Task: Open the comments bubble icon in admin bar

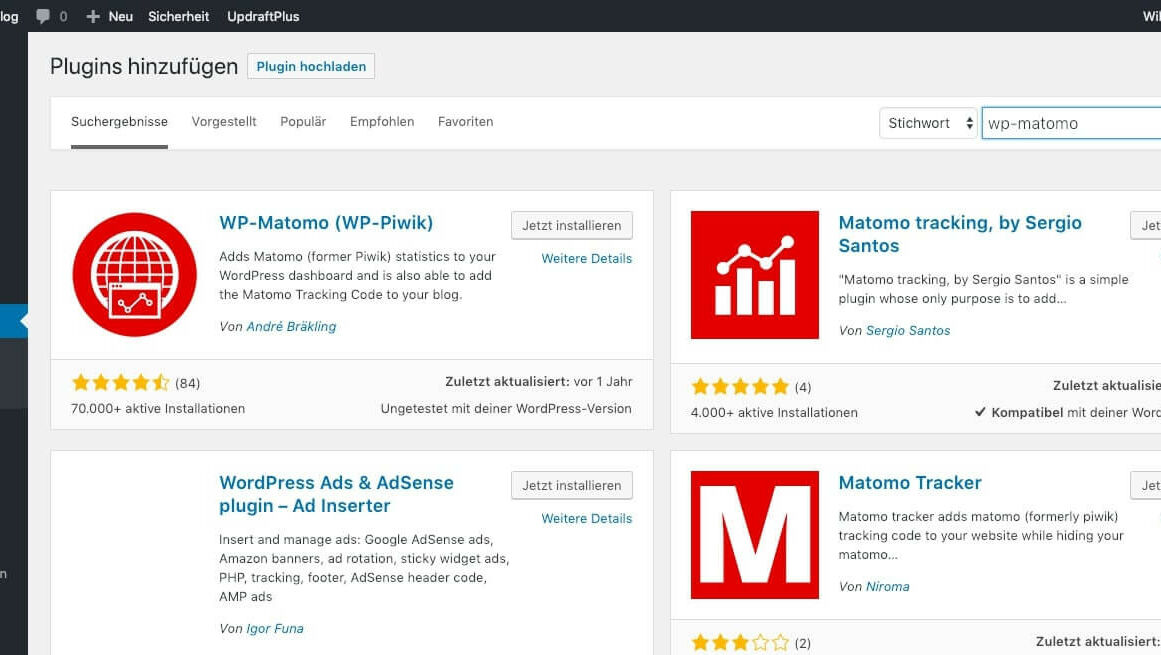Action: point(43,16)
